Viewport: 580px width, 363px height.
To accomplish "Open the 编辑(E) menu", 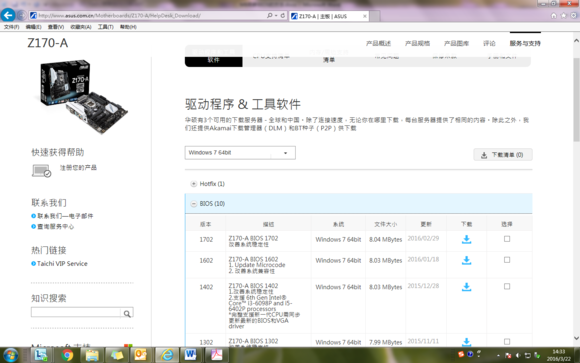I will point(33,27).
